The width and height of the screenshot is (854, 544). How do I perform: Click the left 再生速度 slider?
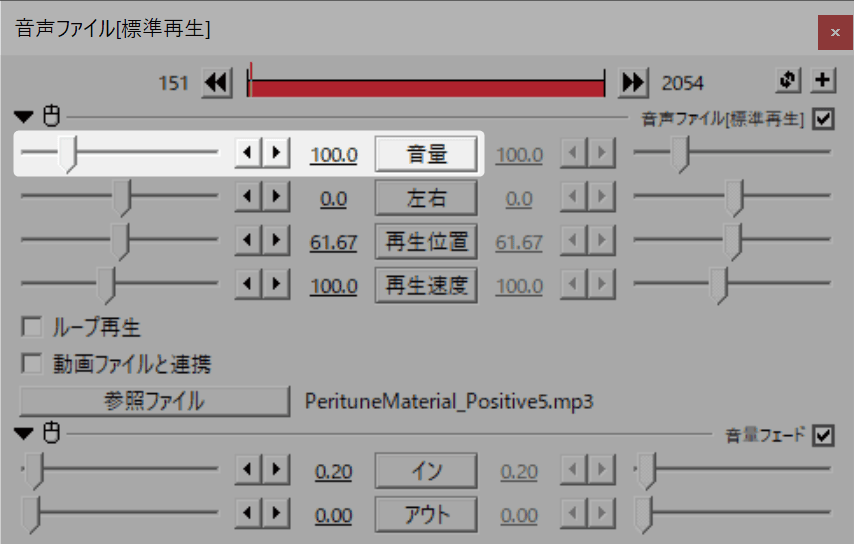click(x=119, y=284)
